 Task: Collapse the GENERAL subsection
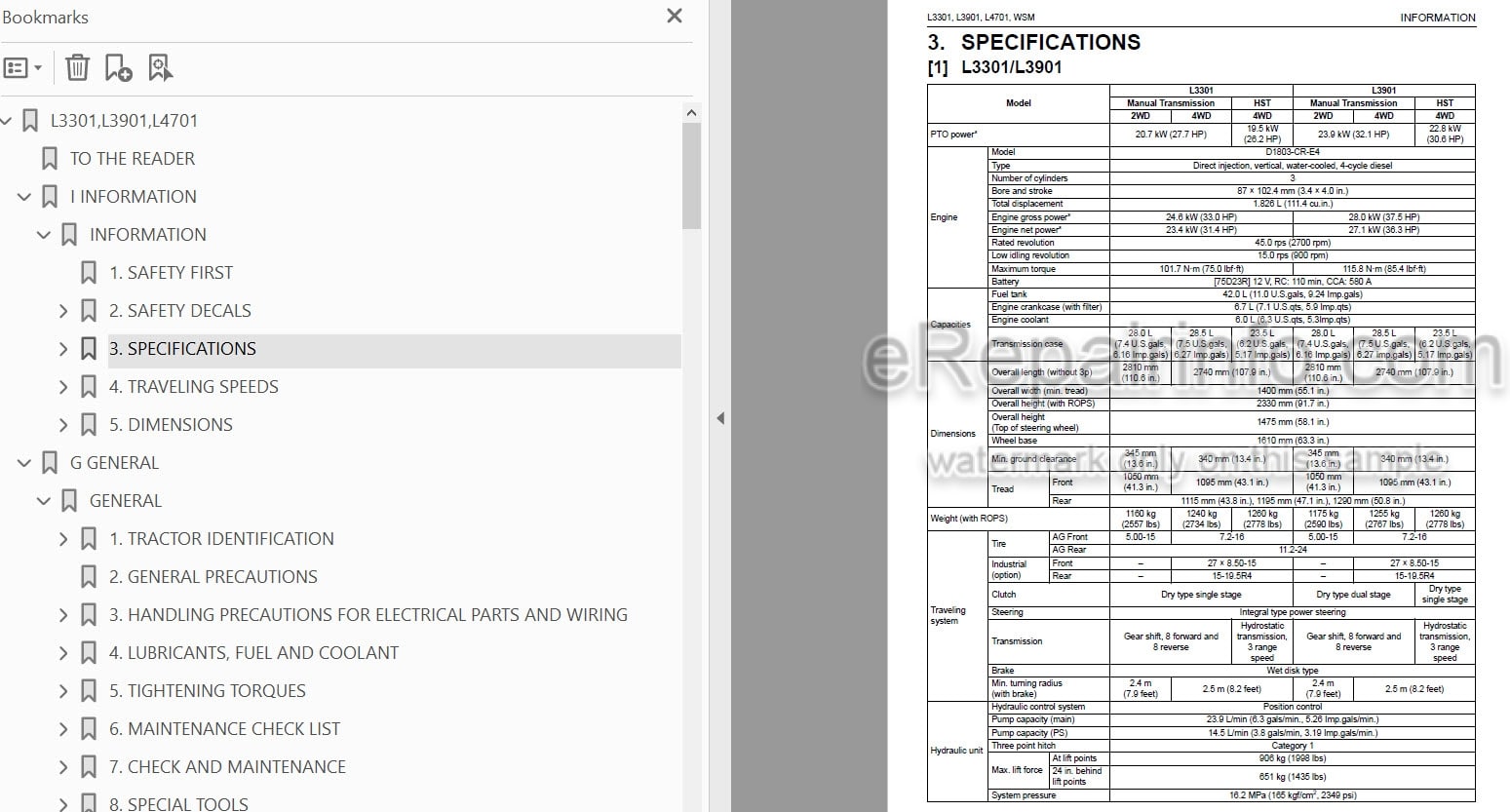pos(44,501)
